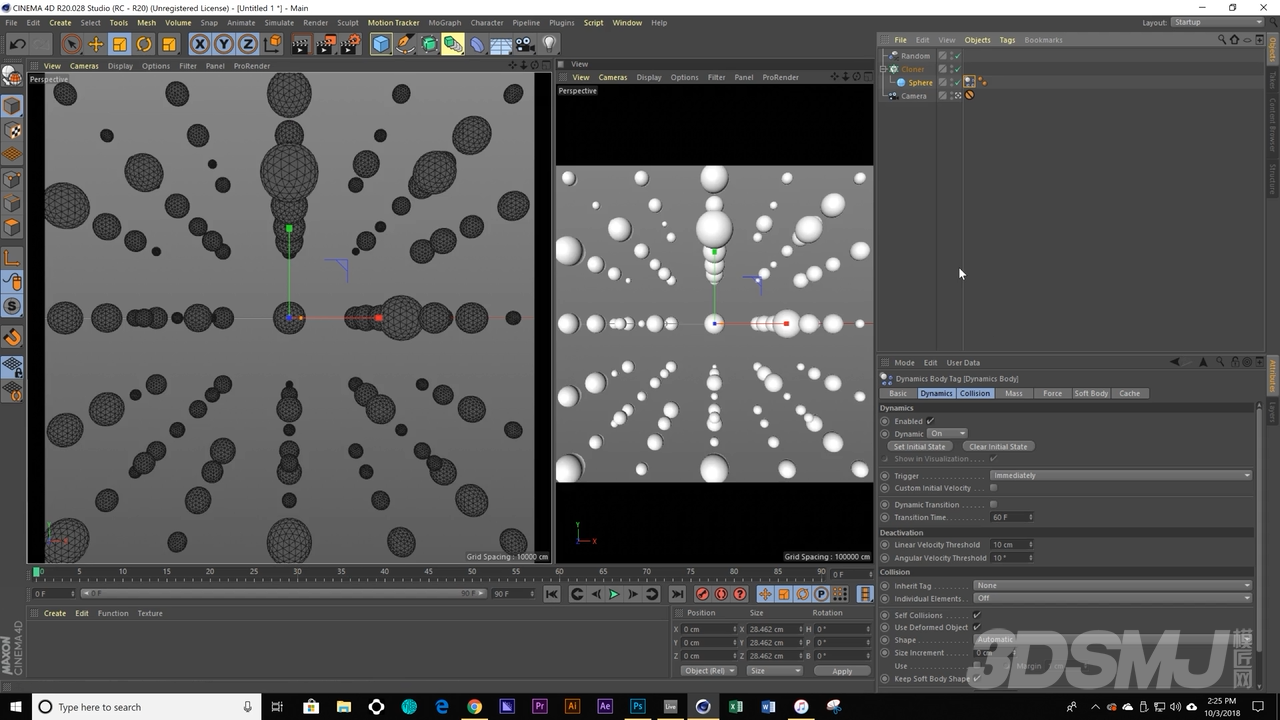This screenshot has width=1280, height=720.
Task: Switch to the Cache tab
Action: tap(1129, 393)
